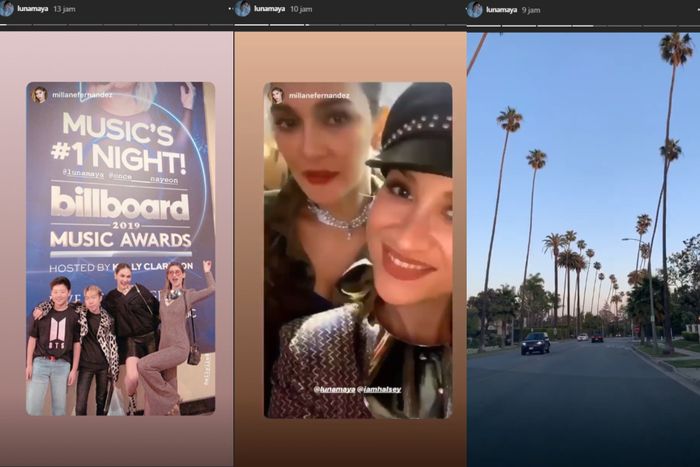The image size is (700, 467).
Task: Tap millanefernandez's avatar on the selfie repost
Action: (x=277, y=95)
